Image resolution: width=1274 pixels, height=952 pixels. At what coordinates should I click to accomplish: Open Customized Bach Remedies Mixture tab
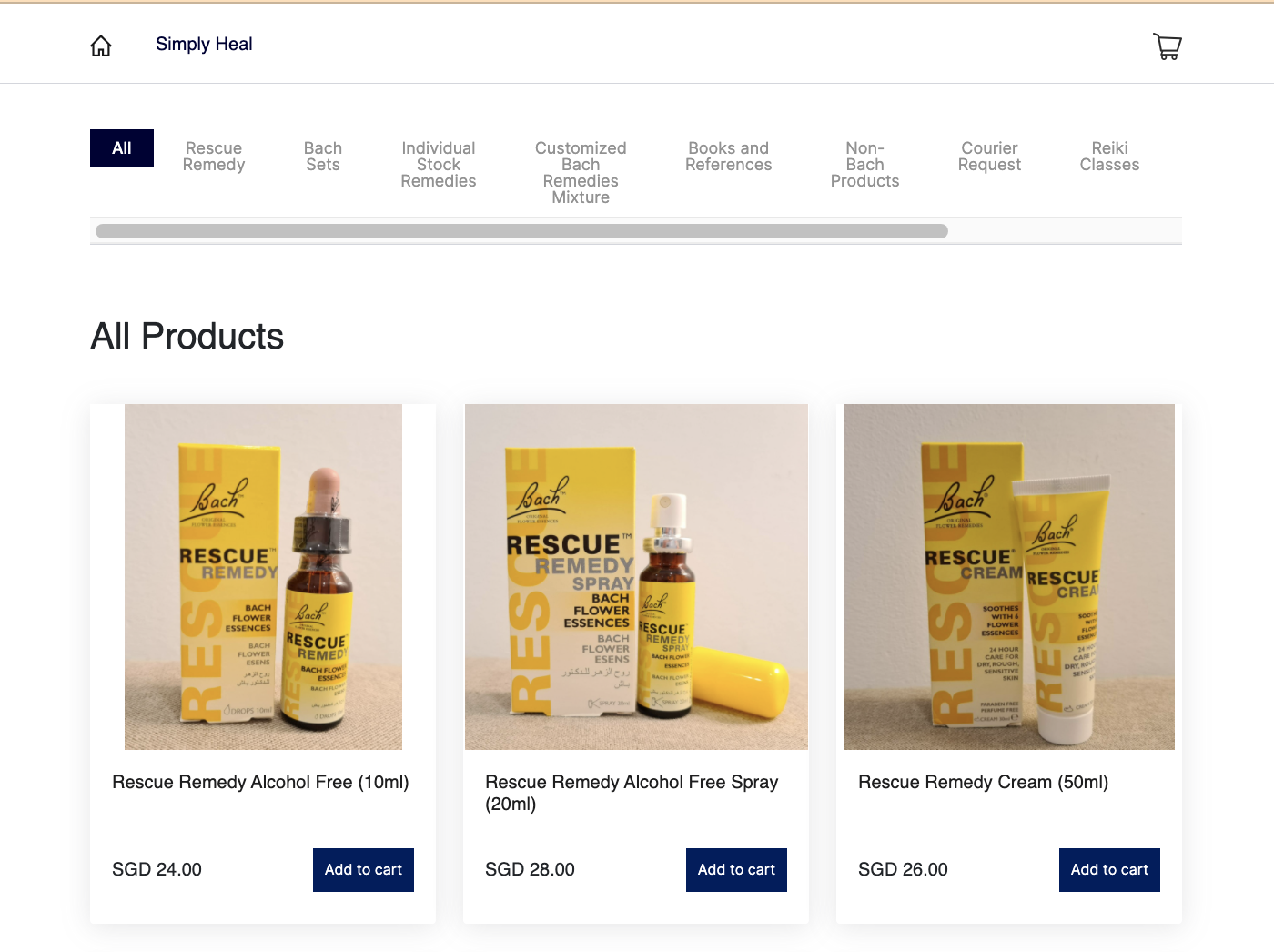pyautogui.click(x=581, y=173)
